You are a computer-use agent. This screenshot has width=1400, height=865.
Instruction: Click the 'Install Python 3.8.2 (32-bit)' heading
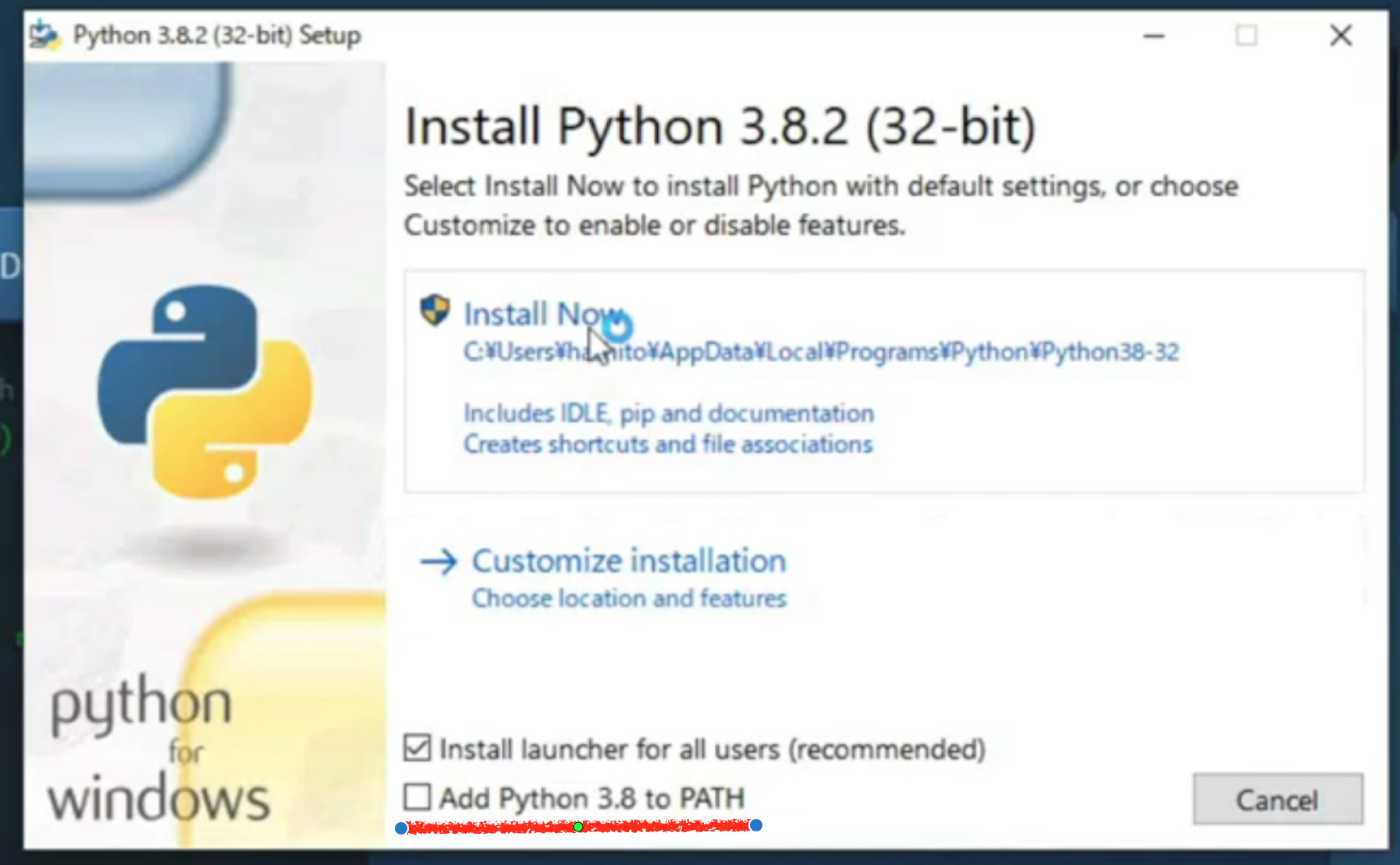(x=720, y=126)
